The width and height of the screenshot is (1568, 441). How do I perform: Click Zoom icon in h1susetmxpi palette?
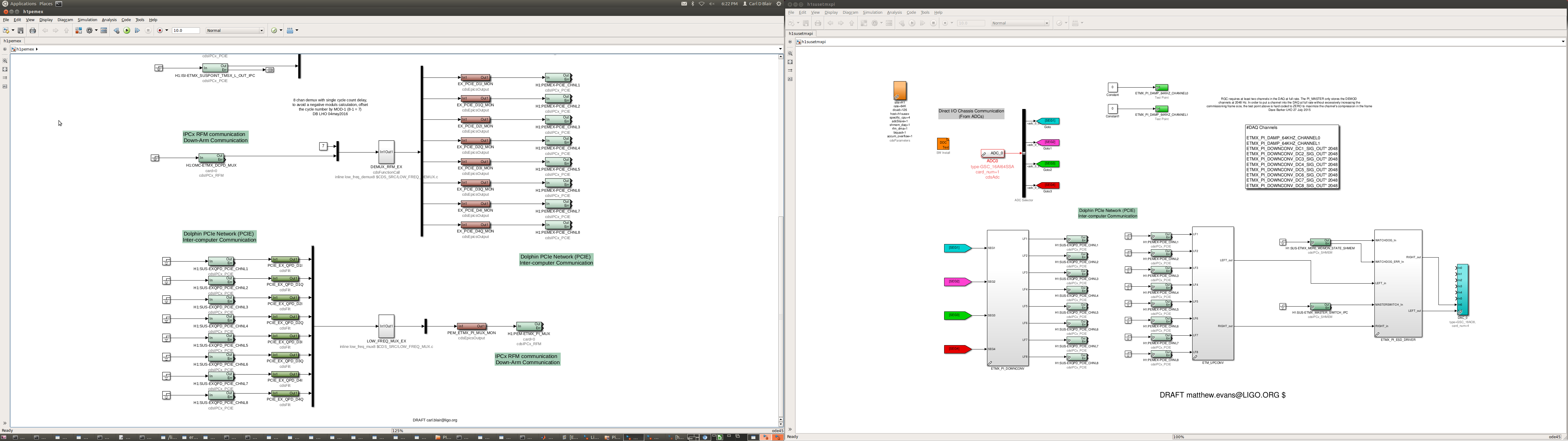[x=790, y=54]
